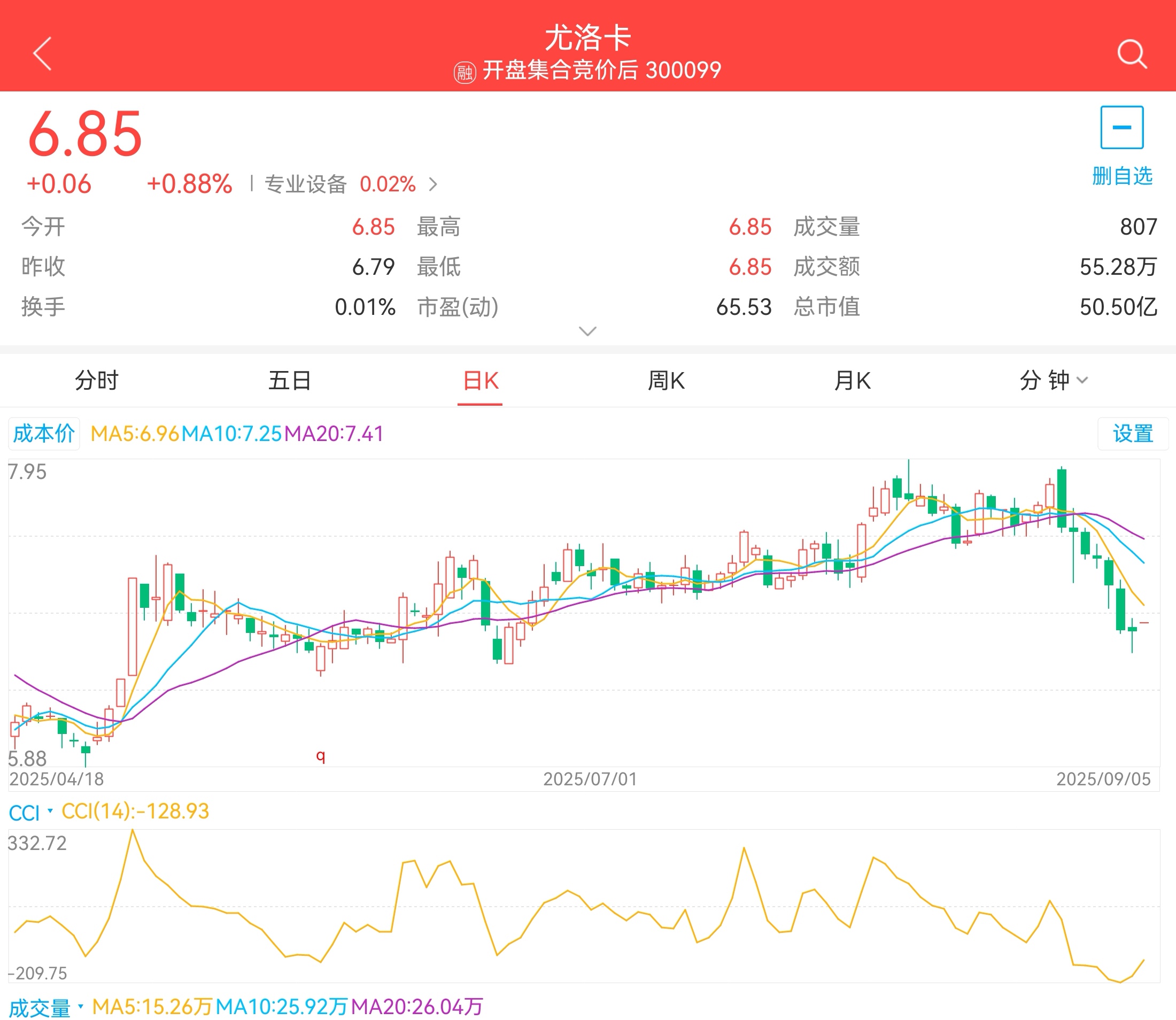Tap the volume MA20:26.04万 label

[x=417, y=1006]
